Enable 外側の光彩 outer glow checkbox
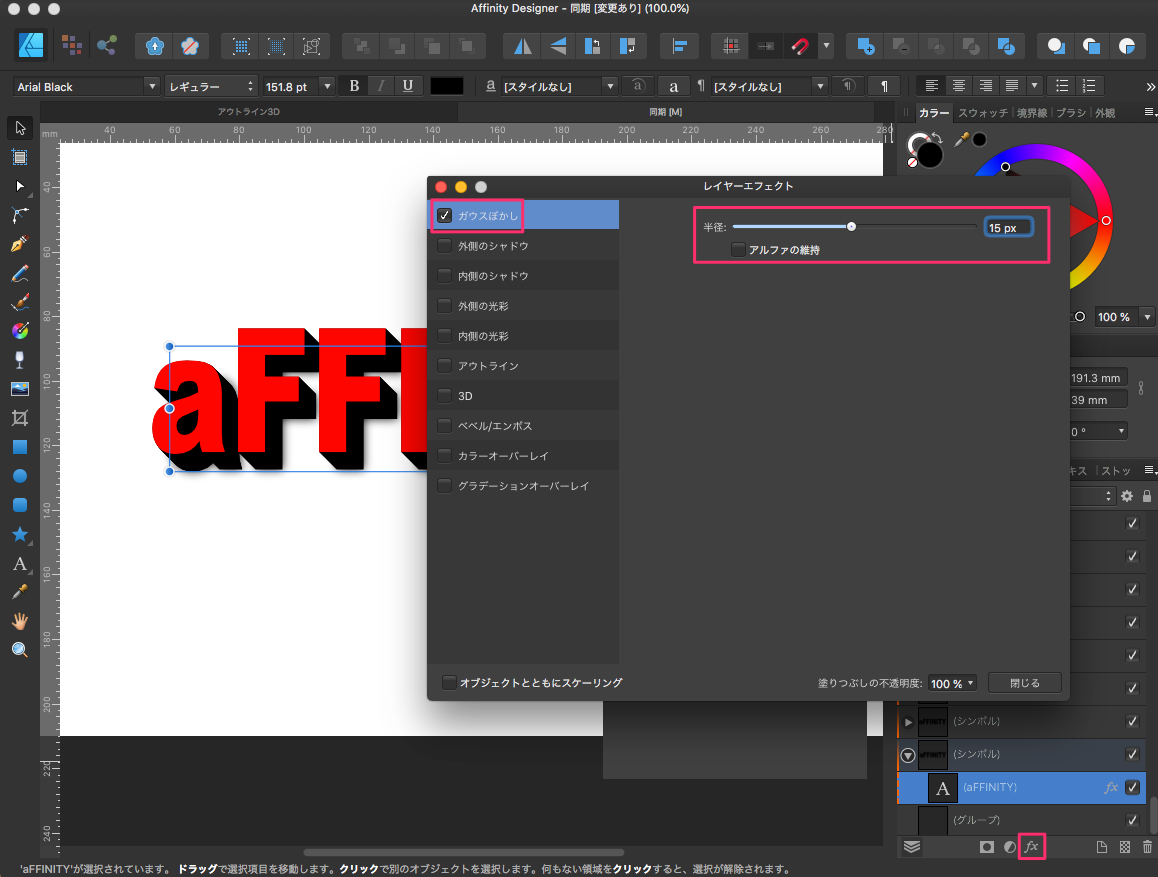1158x877 pixels. (445, 306)
